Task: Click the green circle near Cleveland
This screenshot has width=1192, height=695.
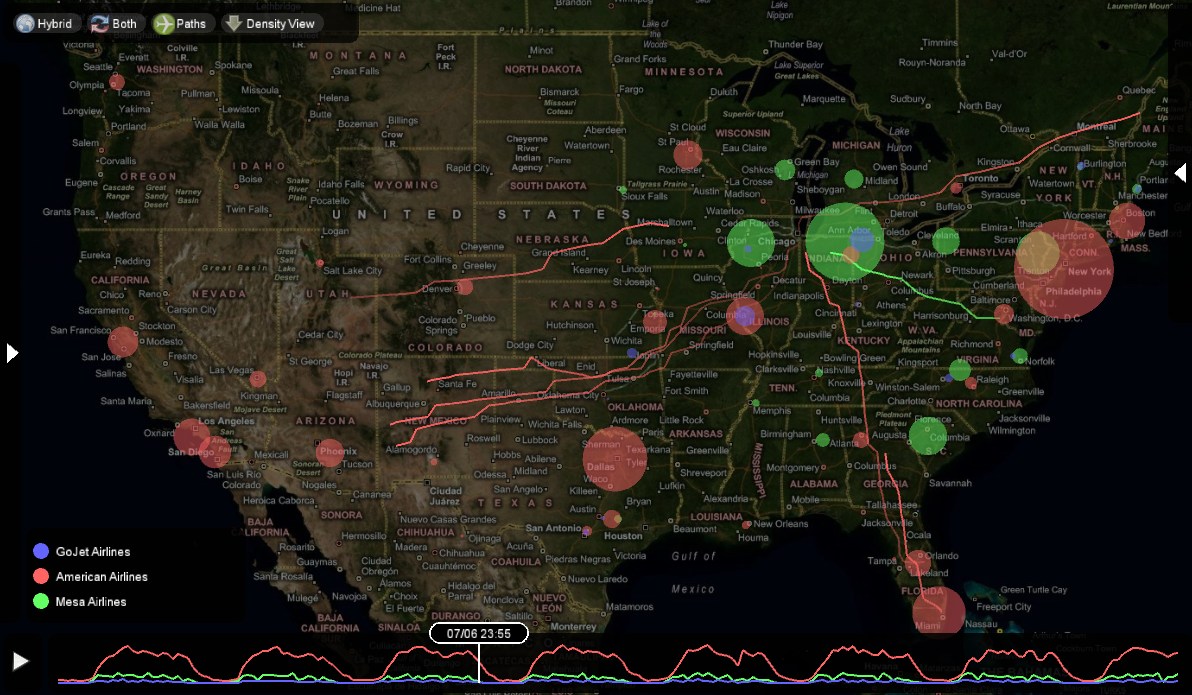Action: pyautogui.click(x=946, y=241)
